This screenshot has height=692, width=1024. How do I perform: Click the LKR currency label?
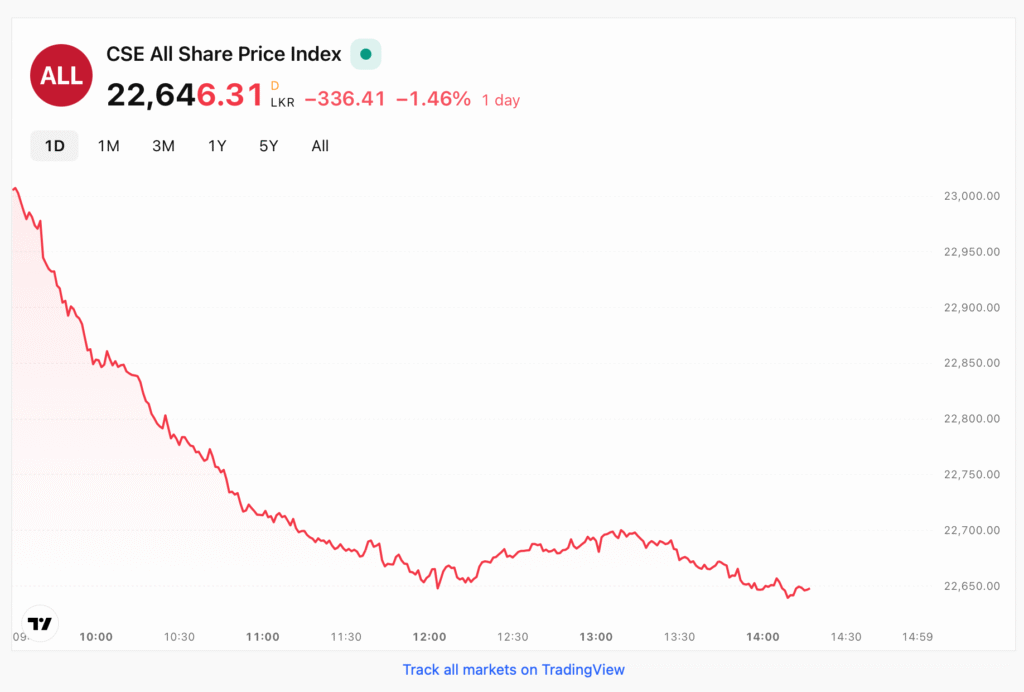coord(283,103)
